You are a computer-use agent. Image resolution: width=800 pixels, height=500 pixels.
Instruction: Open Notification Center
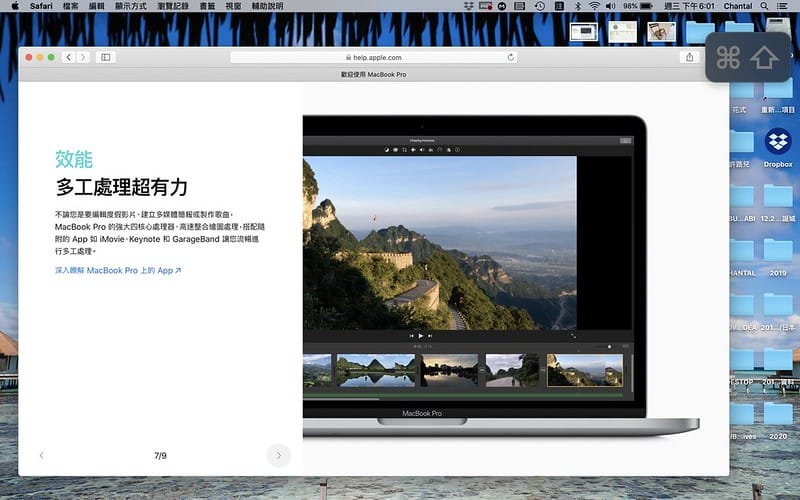tap(782, 6)
